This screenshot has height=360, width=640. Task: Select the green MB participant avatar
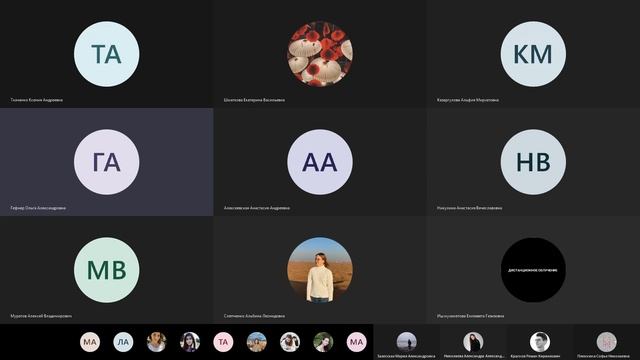click(x=107, y=270)
